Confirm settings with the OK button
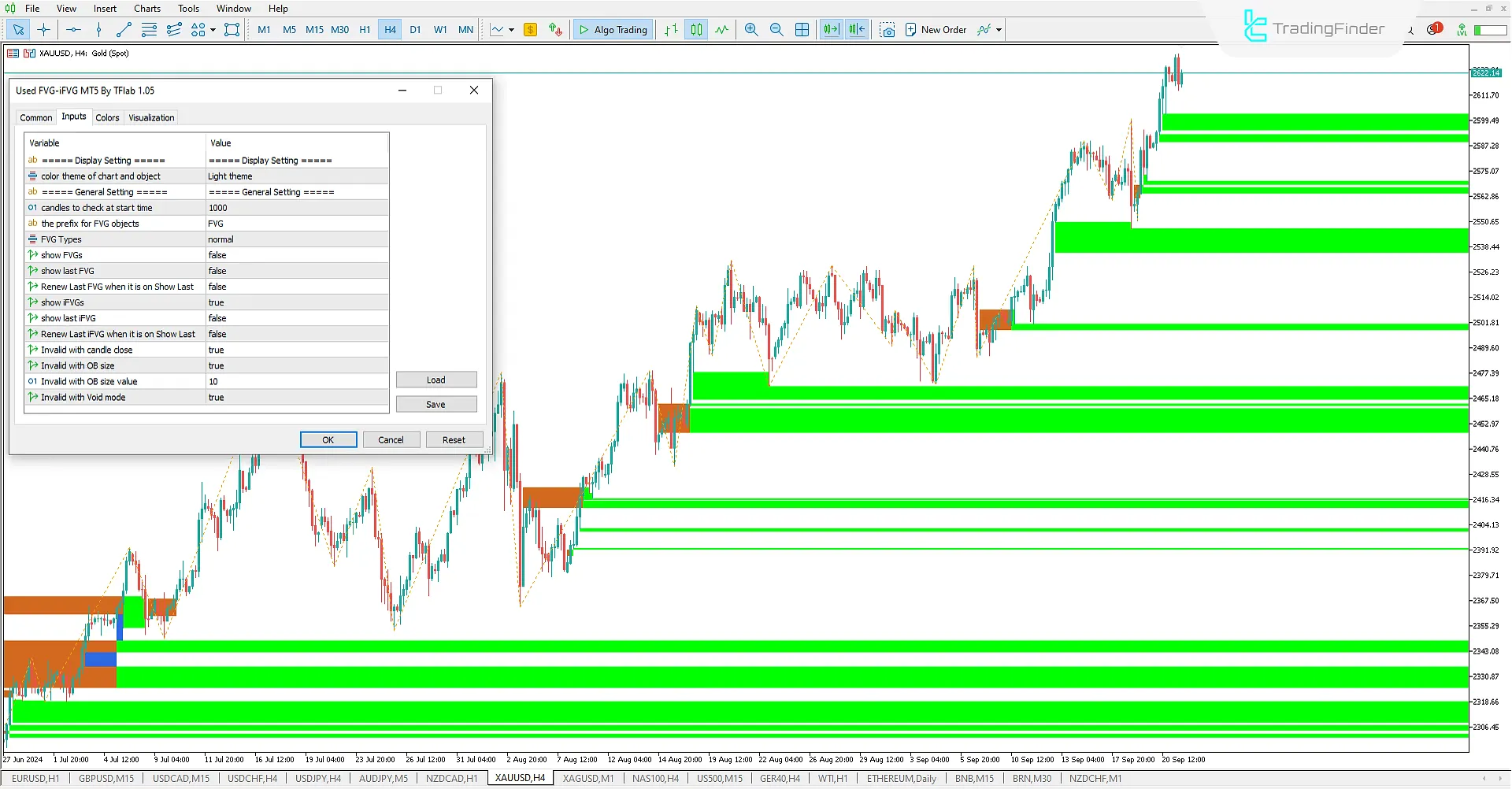 [x=328, y=439]
